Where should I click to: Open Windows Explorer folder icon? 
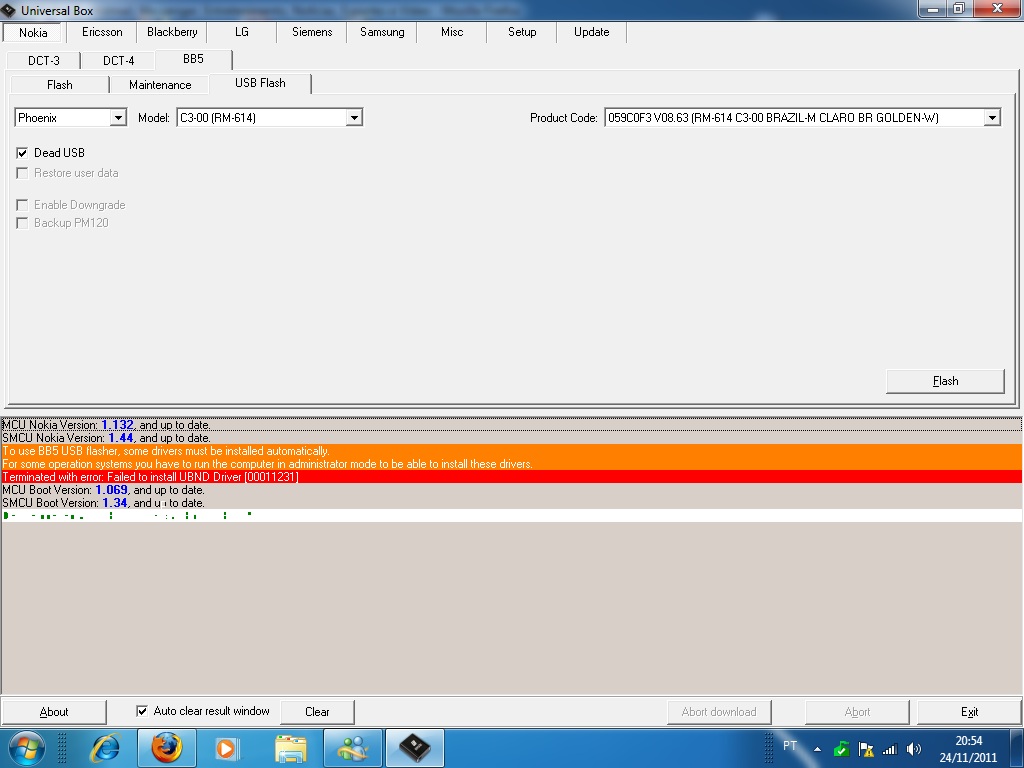point(291,748)
